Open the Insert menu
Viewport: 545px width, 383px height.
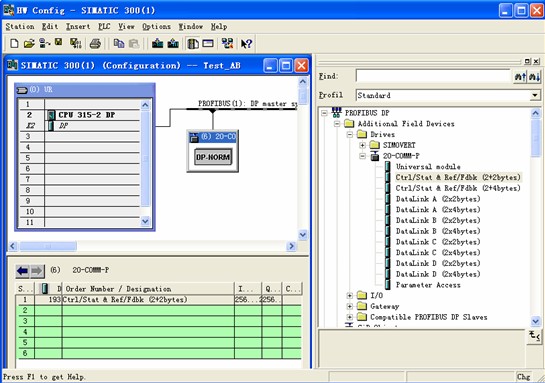(x=78, y=27)
